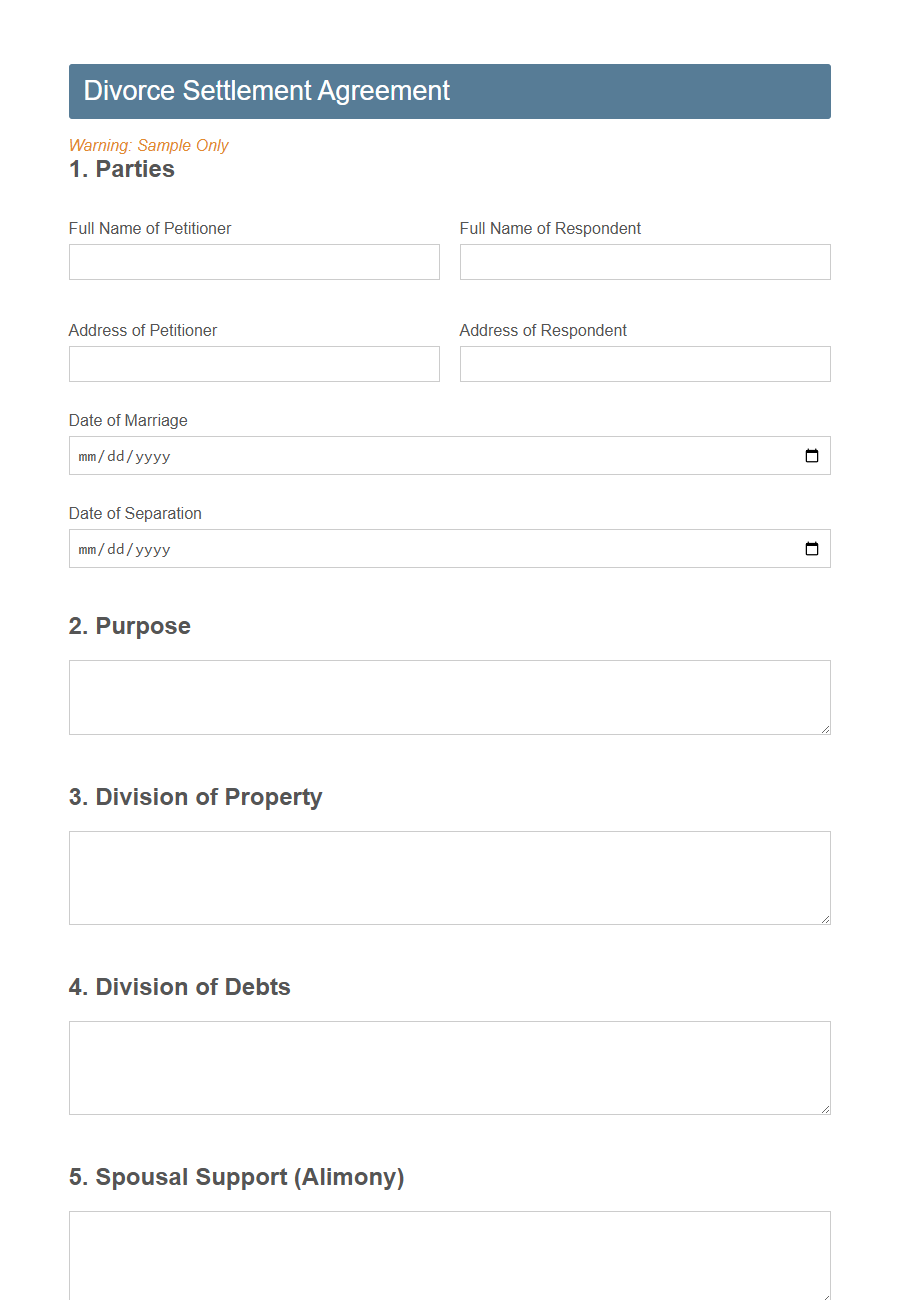Click the resize grip of Division of Property textarea
Screen dimensions: 900x1300
pos(825,919)
